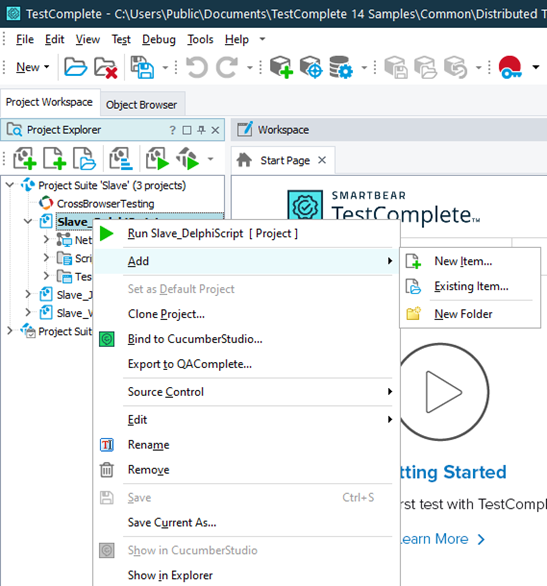Image resolution: width=547 pixels, height=586 pixels.
Task: Collapse Project Suite 'Slave' tree node
Action: (10, 185)
